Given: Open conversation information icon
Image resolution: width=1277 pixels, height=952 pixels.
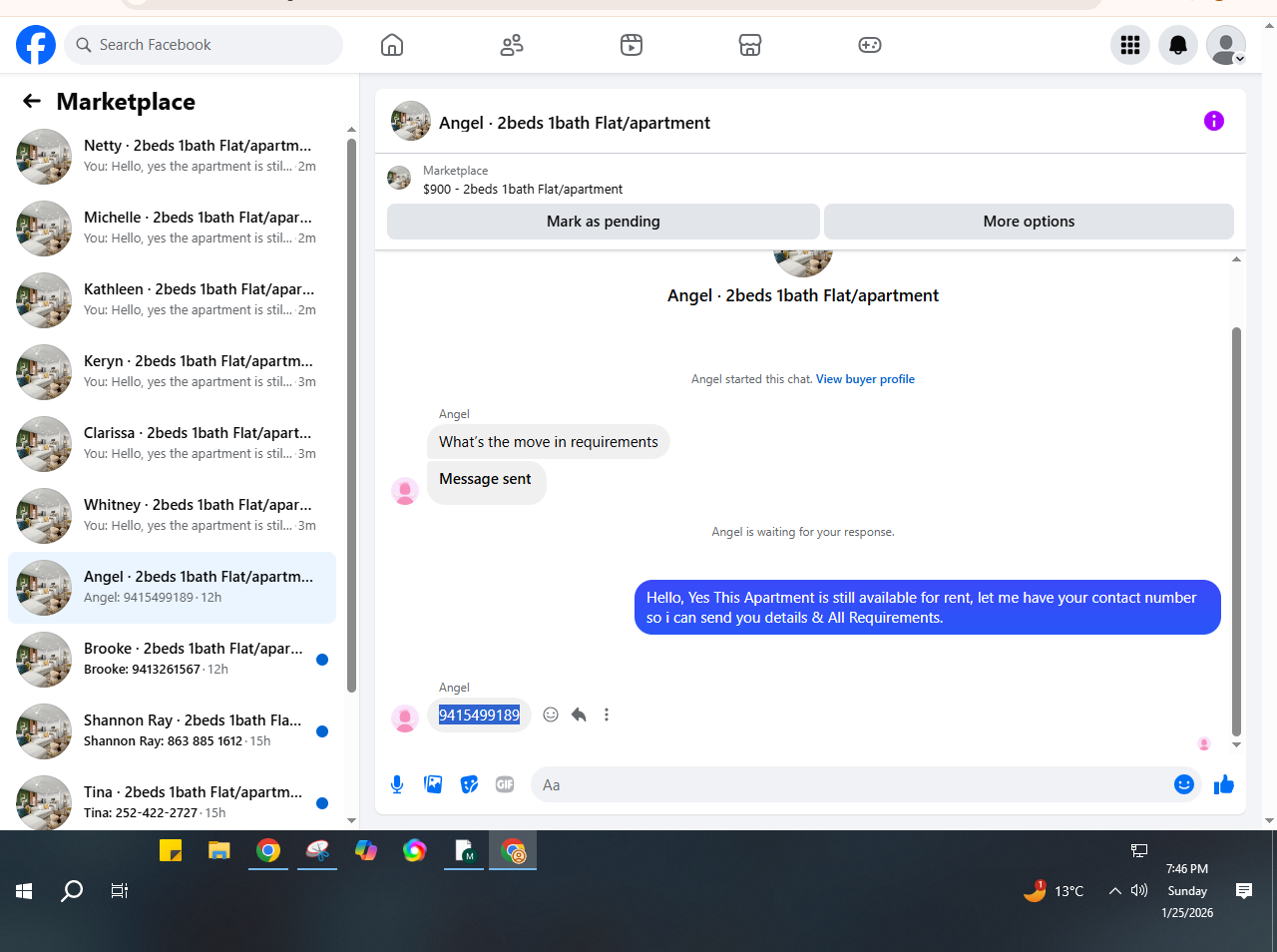Looking at the screenshot, I should [x=1214, y=121].
